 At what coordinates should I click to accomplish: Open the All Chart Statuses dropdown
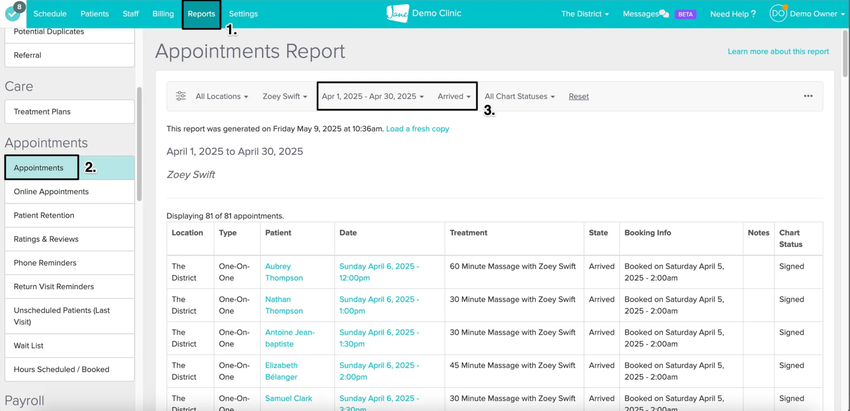click(x=519, y=96)
